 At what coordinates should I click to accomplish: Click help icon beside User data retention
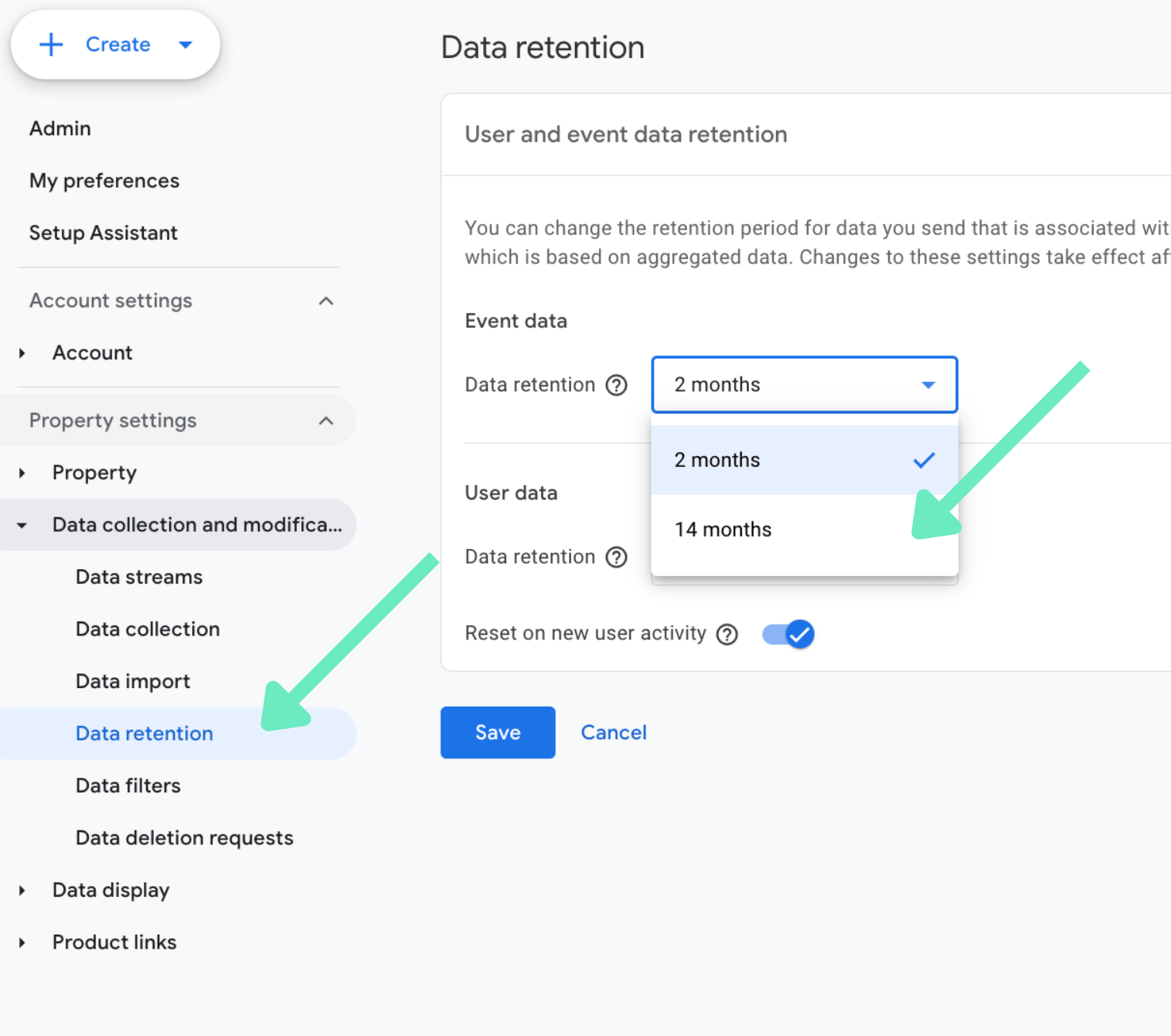(x=616, y=557)
